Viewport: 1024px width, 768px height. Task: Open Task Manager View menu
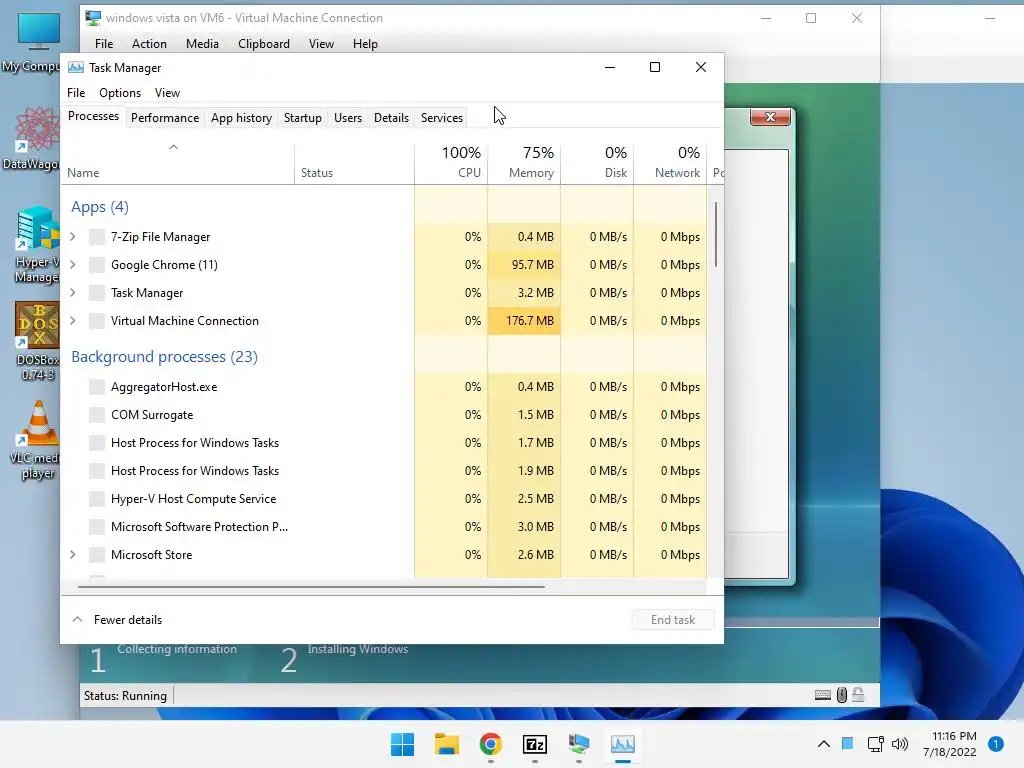(x=167, y=93)
